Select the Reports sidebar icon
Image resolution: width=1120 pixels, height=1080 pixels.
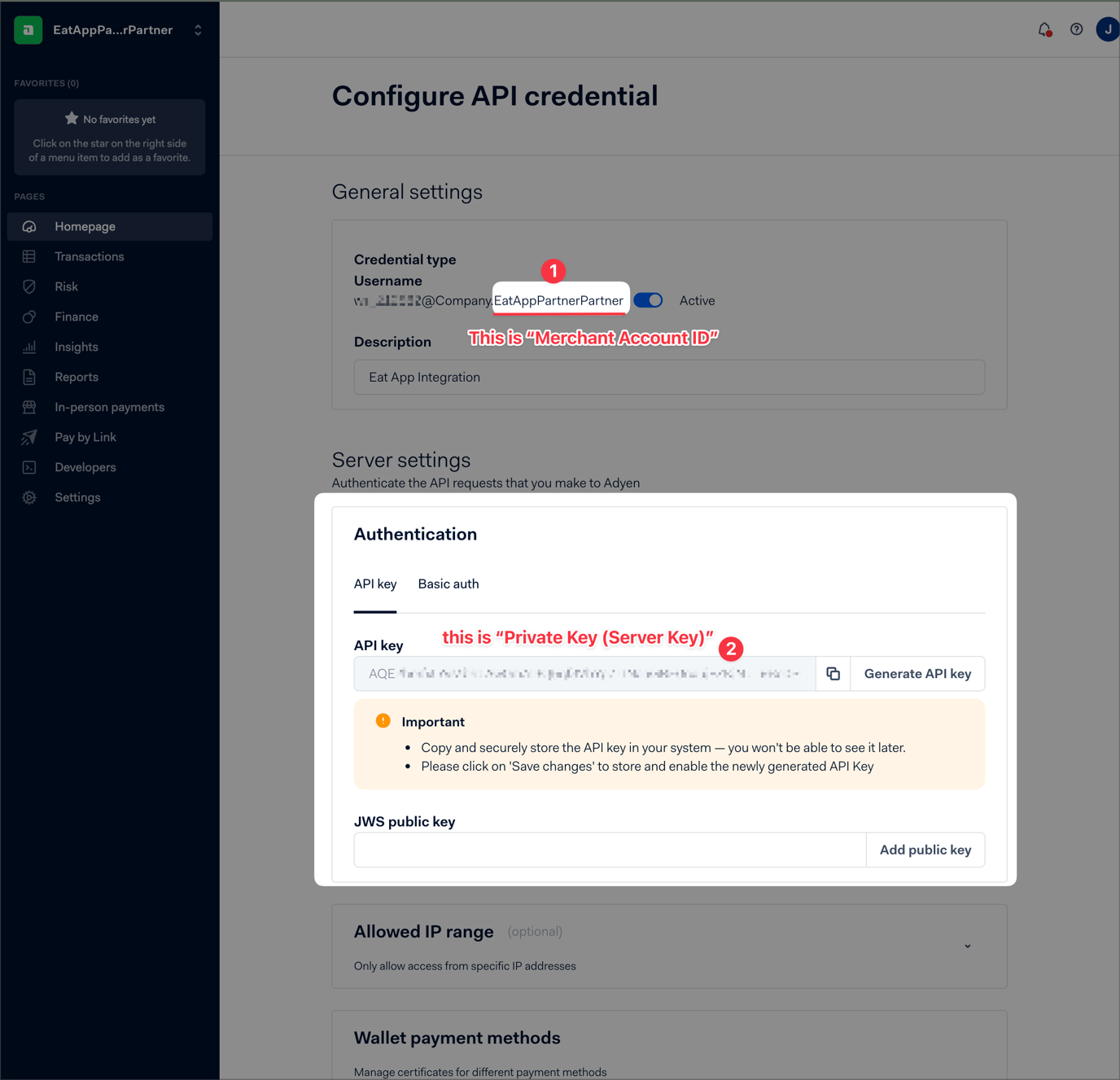point(29,377)
